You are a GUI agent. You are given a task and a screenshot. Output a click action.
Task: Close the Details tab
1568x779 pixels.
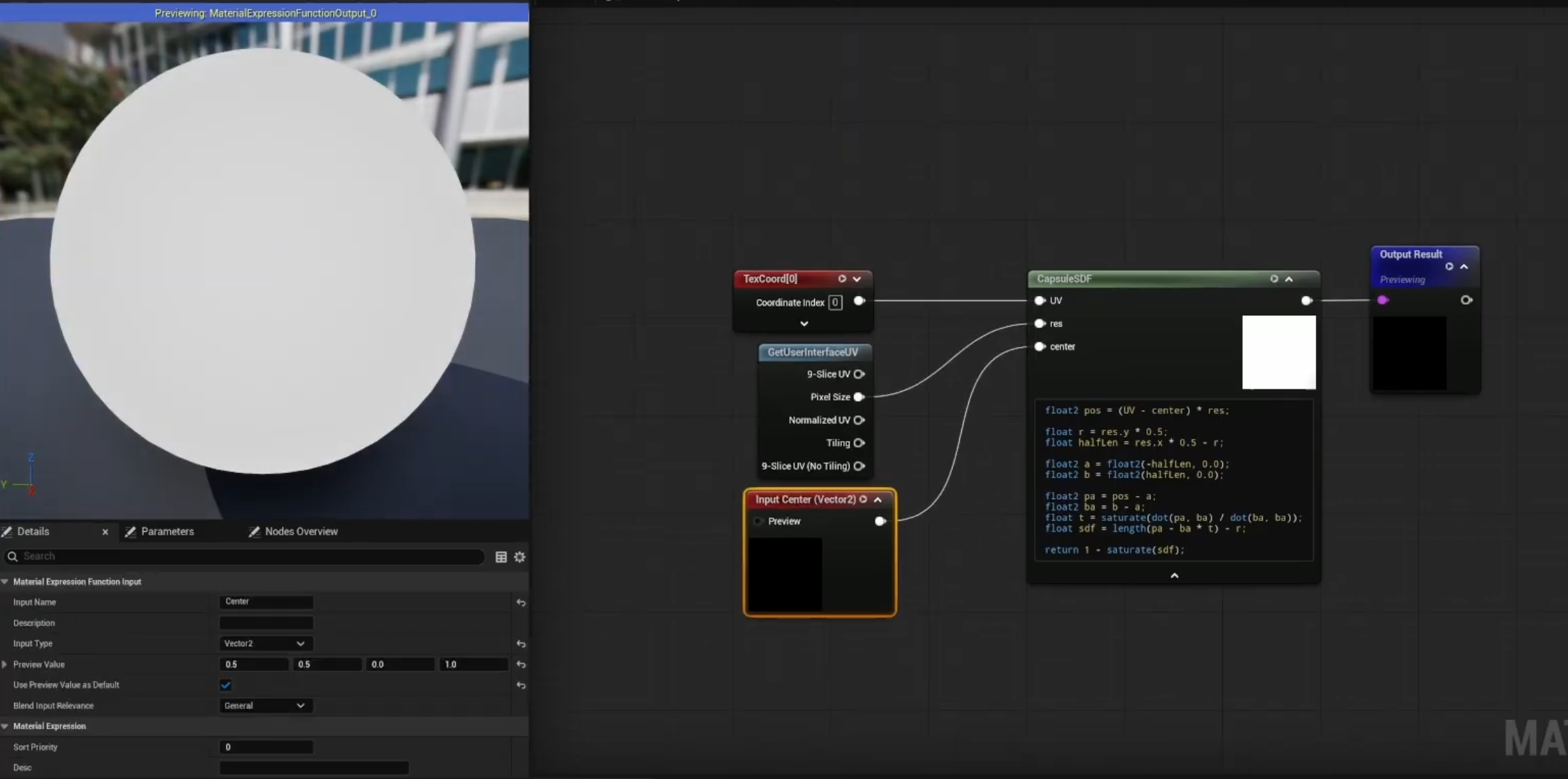tap(105, 532)
